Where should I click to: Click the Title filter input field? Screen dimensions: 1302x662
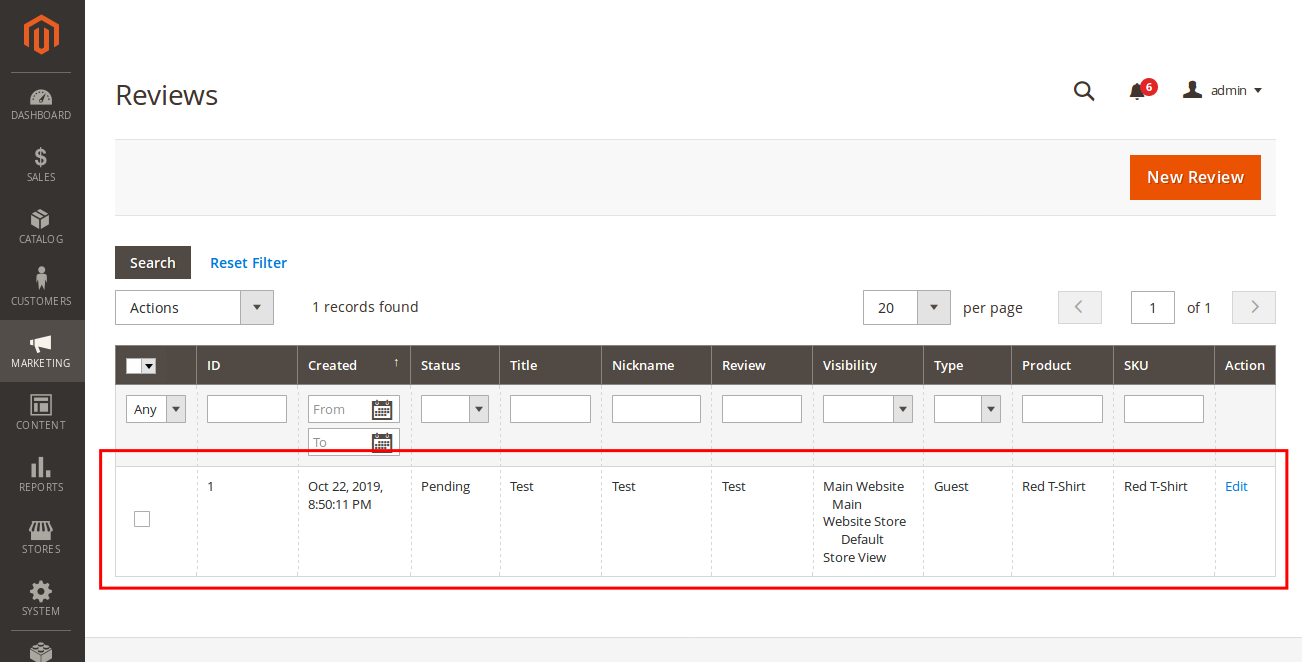[550, 409]
